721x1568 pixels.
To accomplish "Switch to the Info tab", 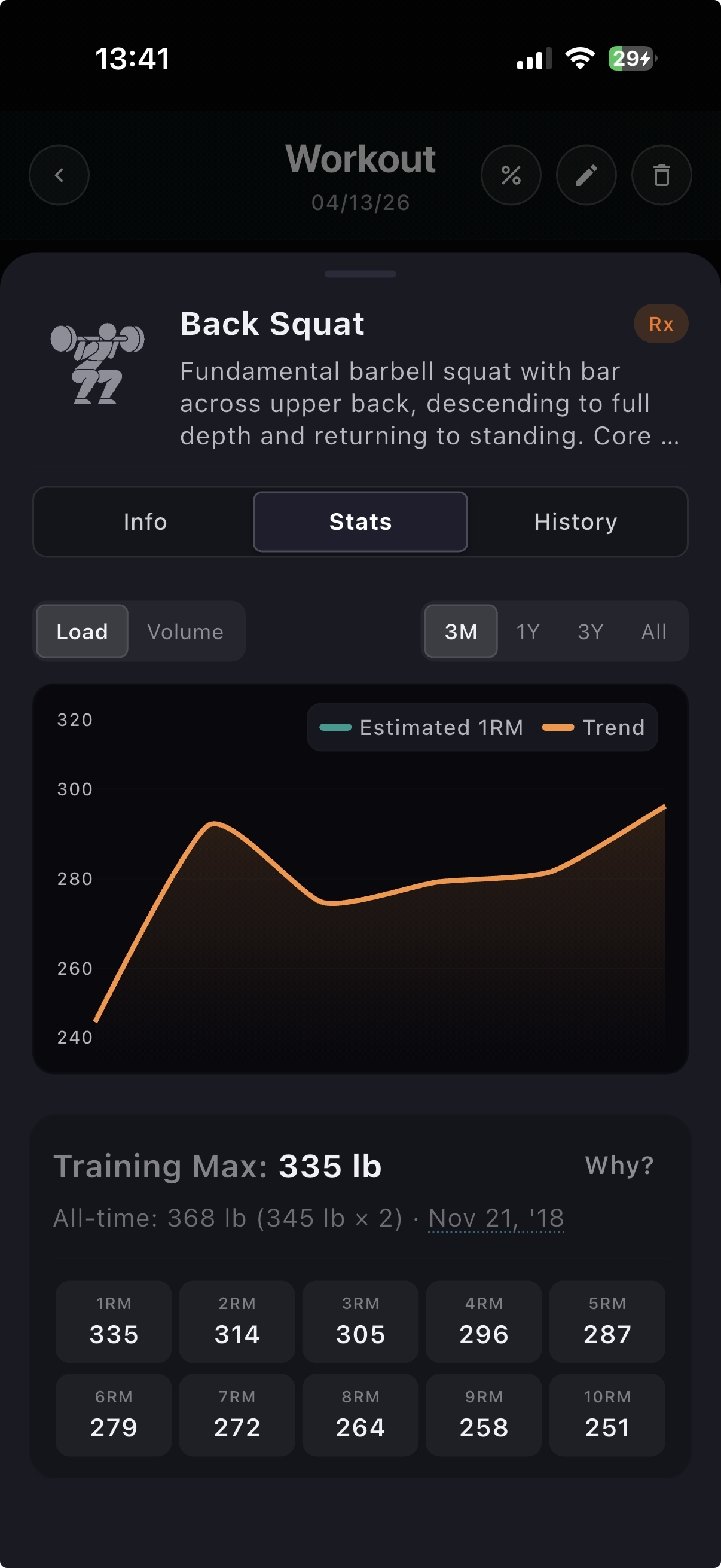I will tap(145, 521).
